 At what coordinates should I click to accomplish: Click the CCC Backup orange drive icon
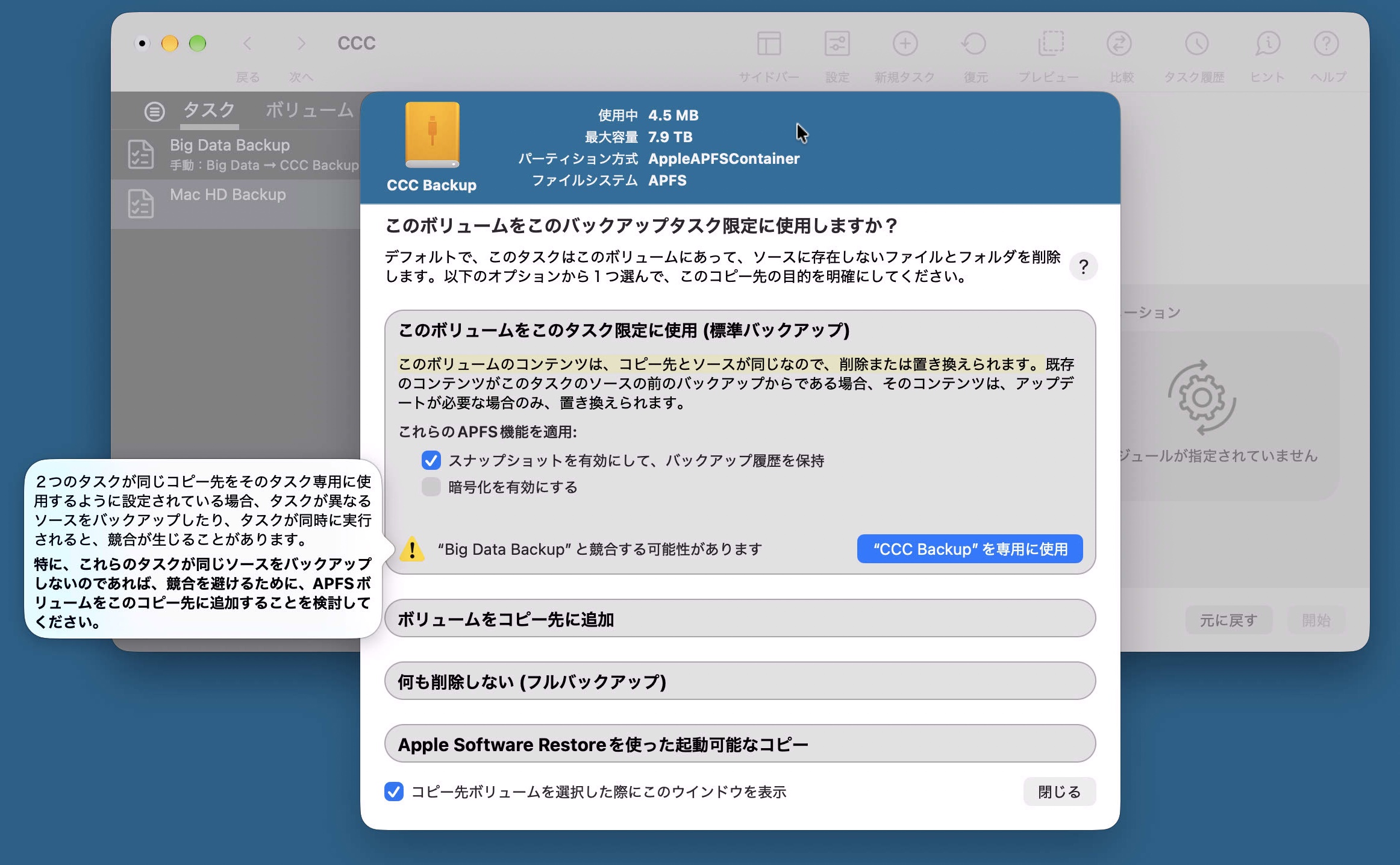432,136
